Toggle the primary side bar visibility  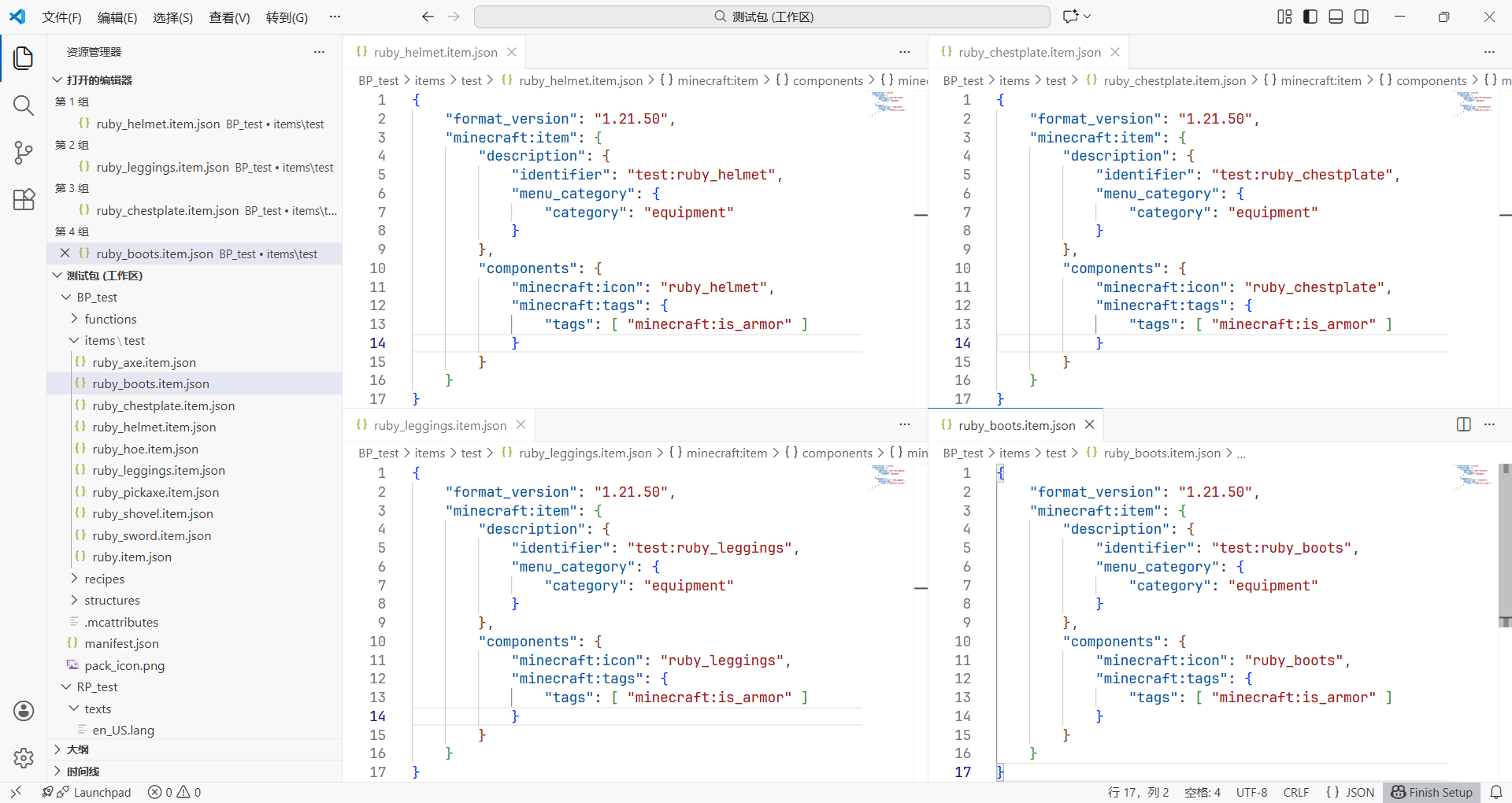pos(1310,17)
